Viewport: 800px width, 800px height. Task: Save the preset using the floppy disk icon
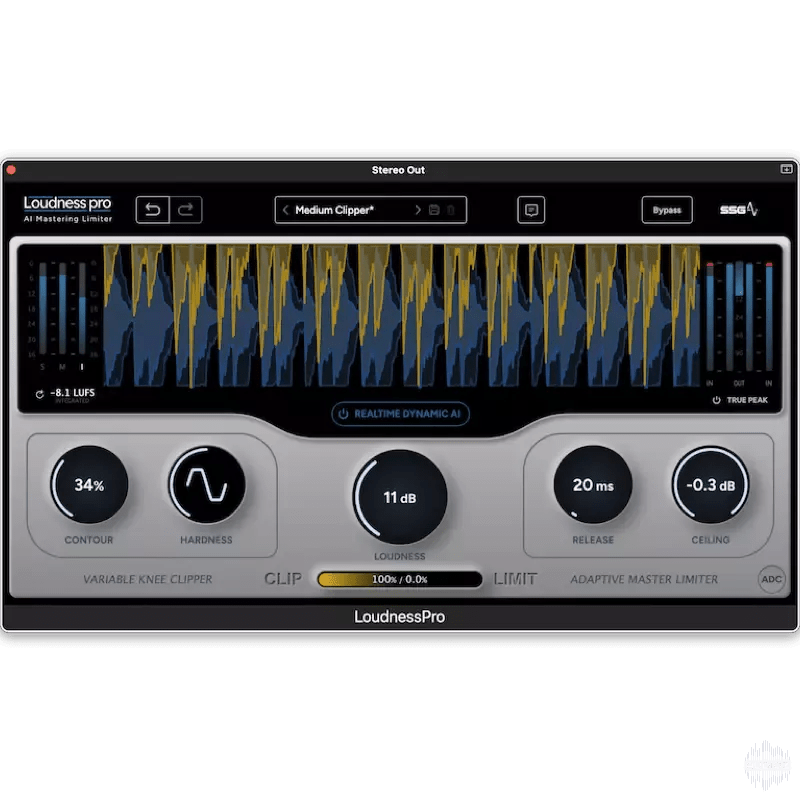click(x=434, y=210)
